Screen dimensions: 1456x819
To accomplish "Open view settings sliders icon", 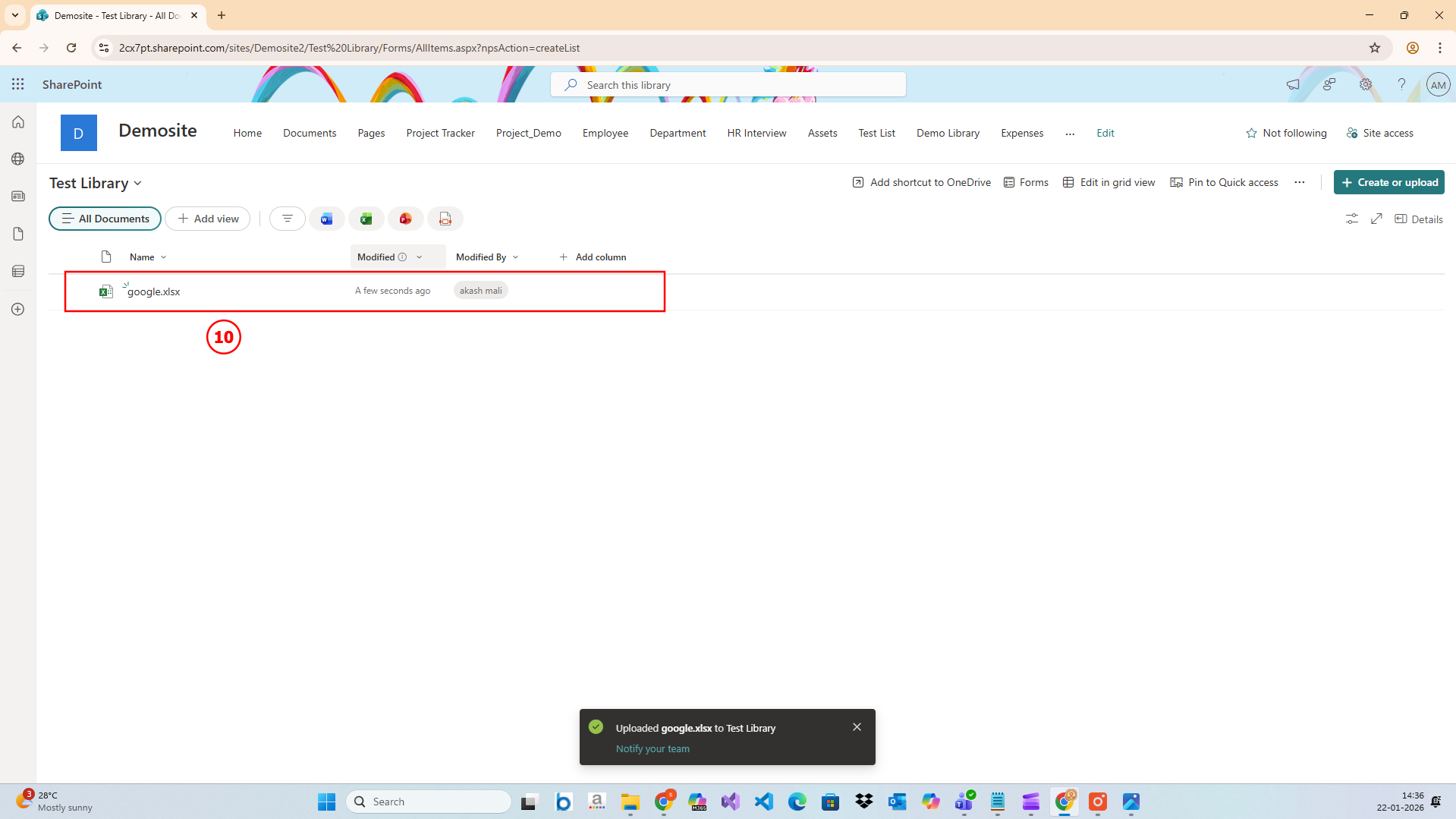I will (1352, 219).
